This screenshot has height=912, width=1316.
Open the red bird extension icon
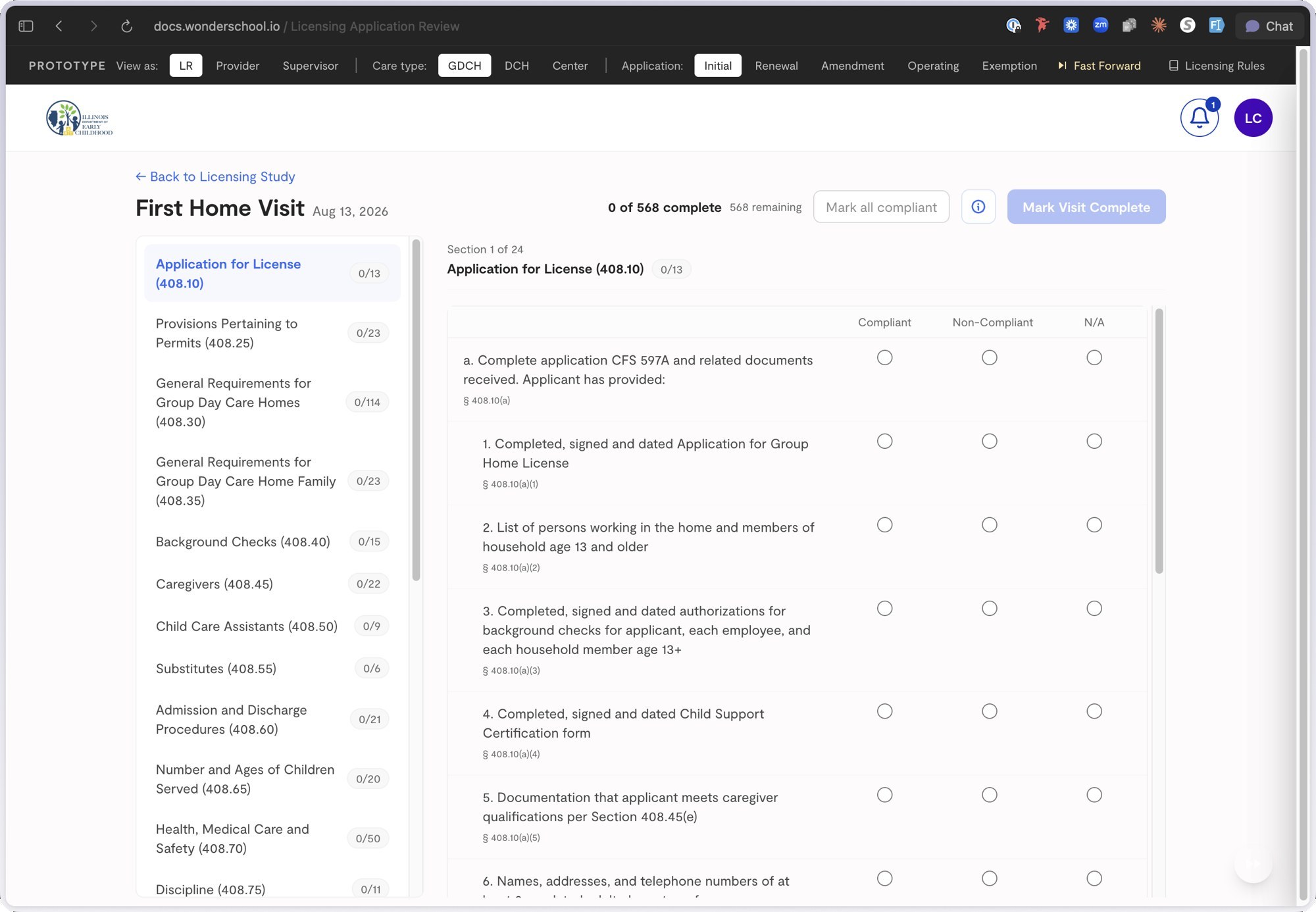(x=1042, y=26)
